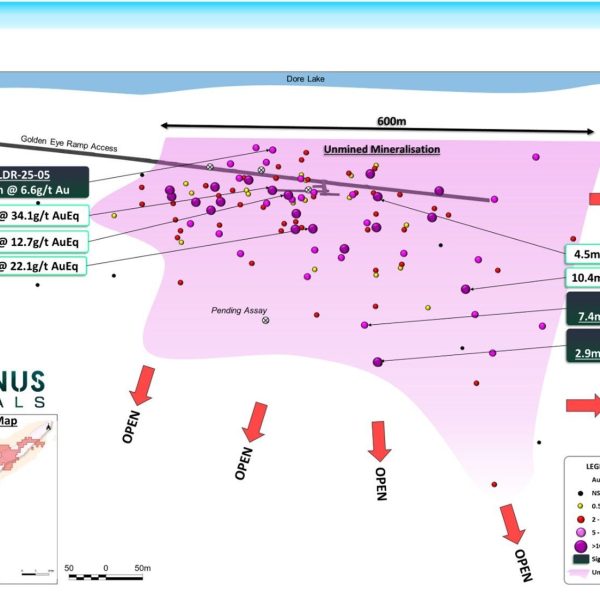The height and width of the screenshot is (600, 600).
Task: Click the Golden Eye Ramp Access label
Action: tap(59, 146)
